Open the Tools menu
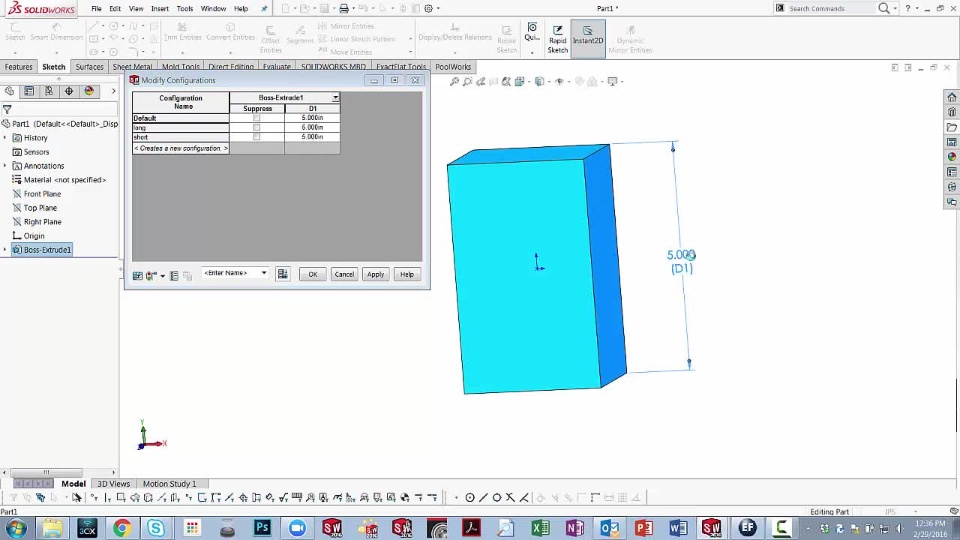Viewport: 960px width, 540px height. [185, 9]
